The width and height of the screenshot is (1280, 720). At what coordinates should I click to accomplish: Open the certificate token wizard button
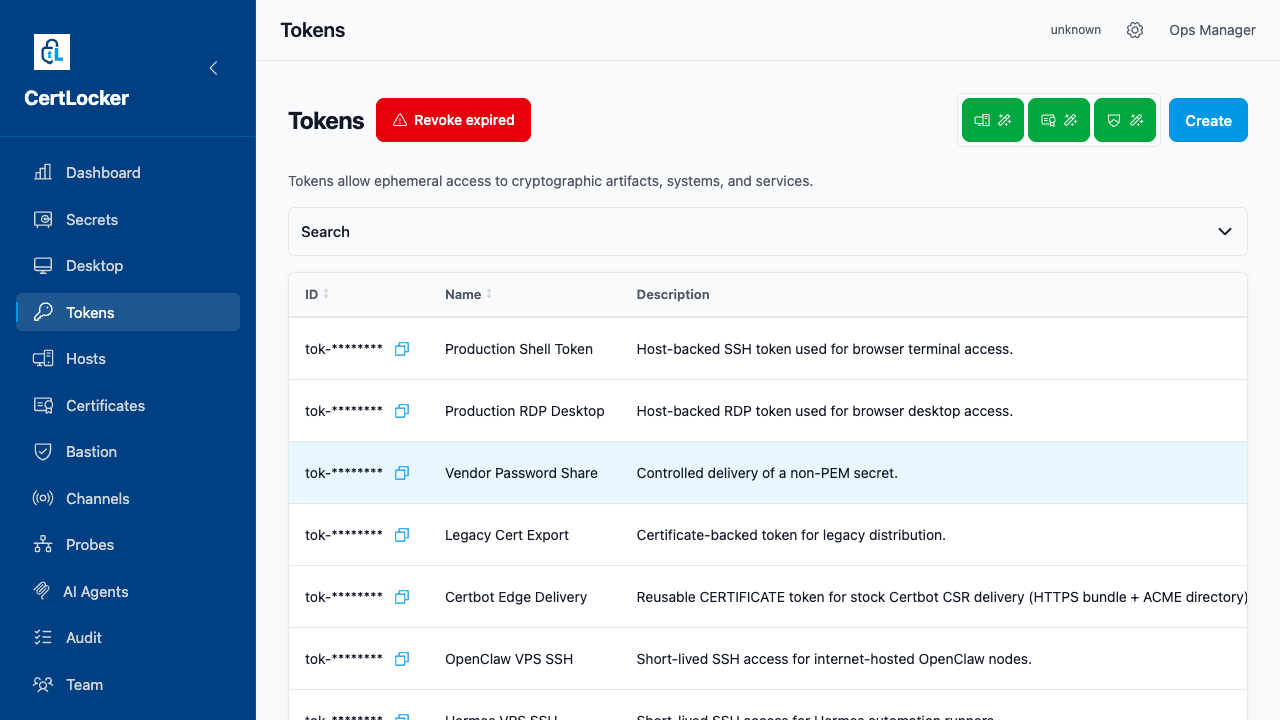[x=1059, y=120]
